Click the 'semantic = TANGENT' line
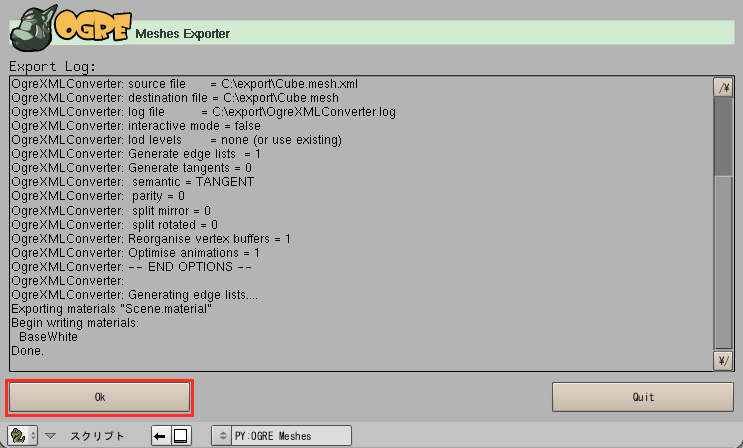 (x=133, y=182)
